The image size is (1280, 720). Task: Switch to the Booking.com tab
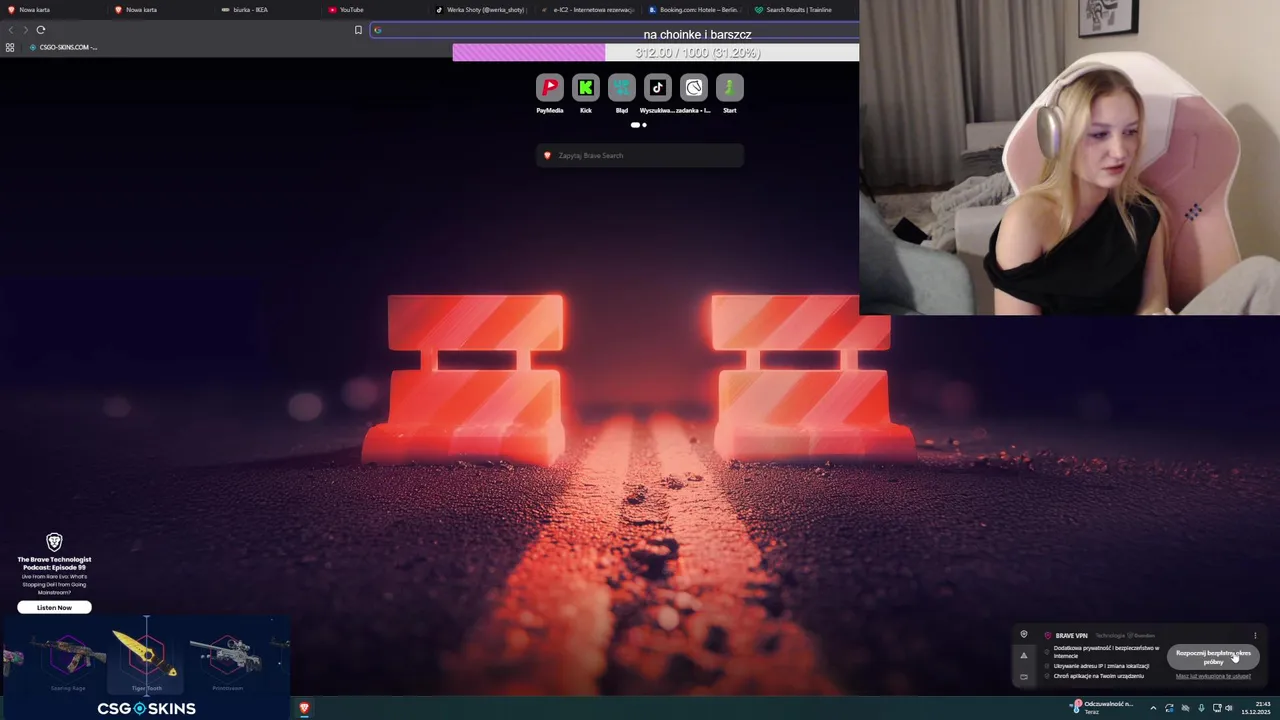point(694,10)
